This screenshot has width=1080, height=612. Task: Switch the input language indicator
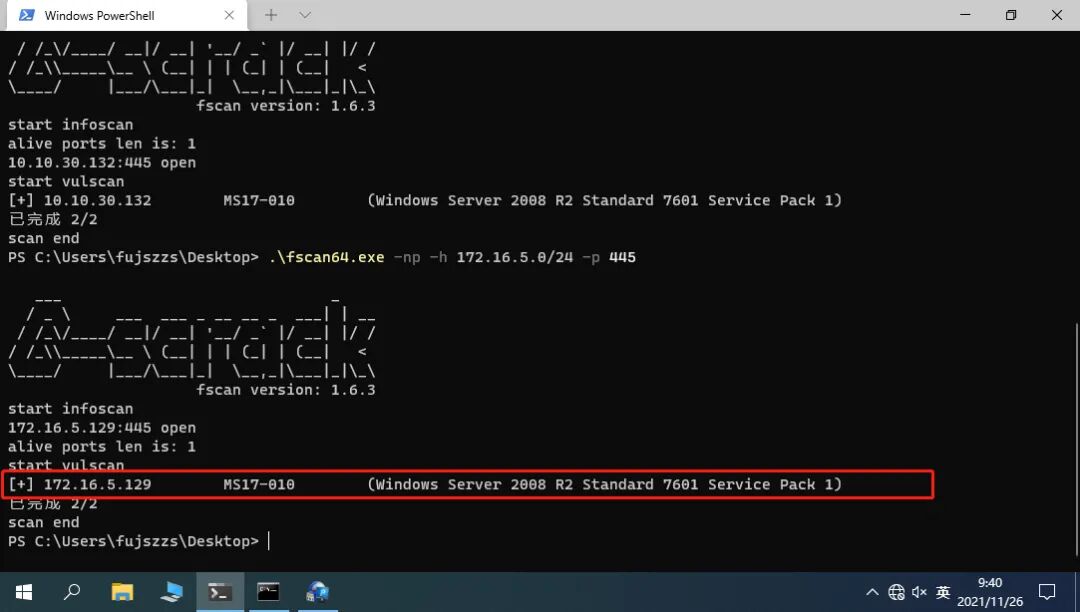tap(943, 592)
